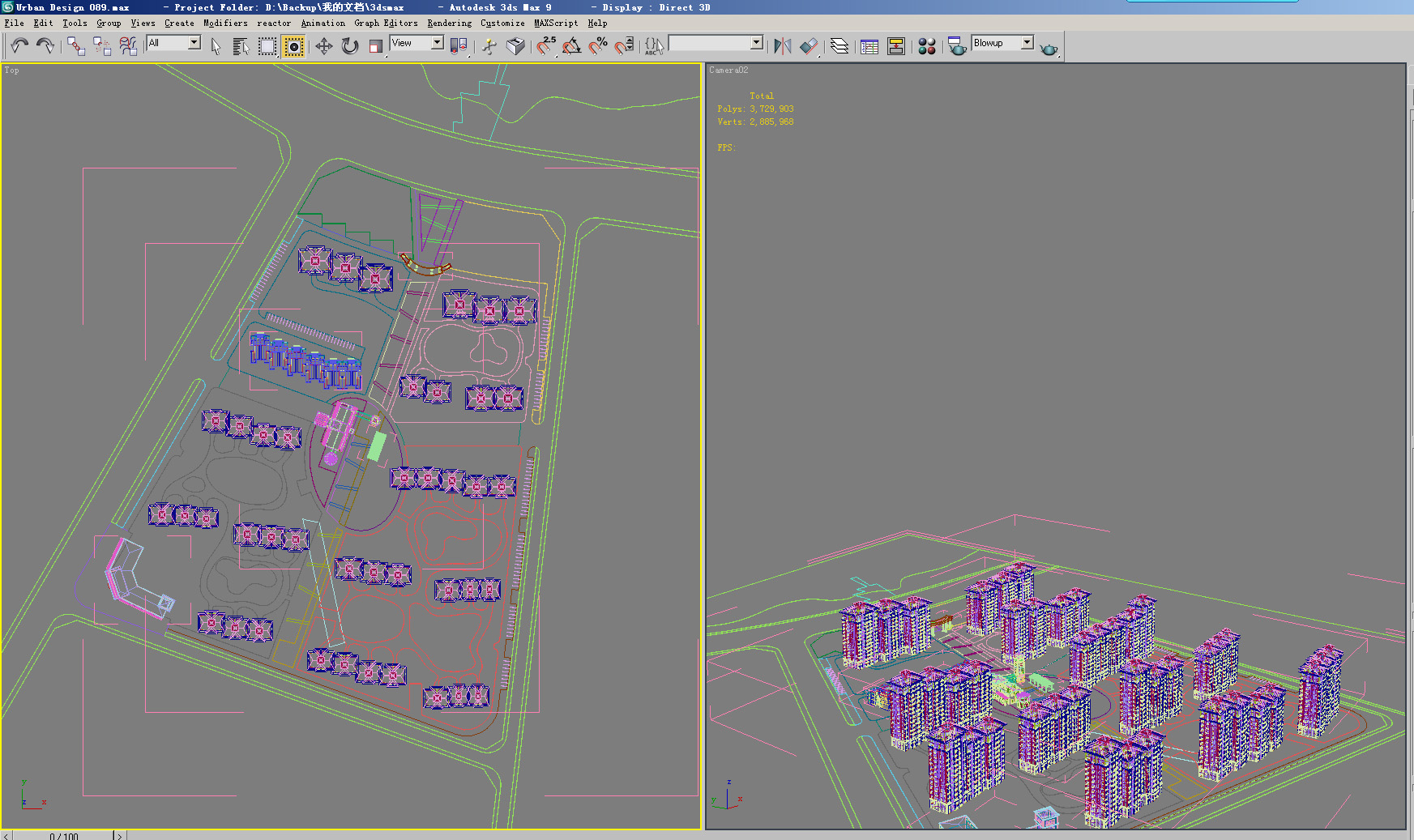Open the Animation menu

click(323, 23)
